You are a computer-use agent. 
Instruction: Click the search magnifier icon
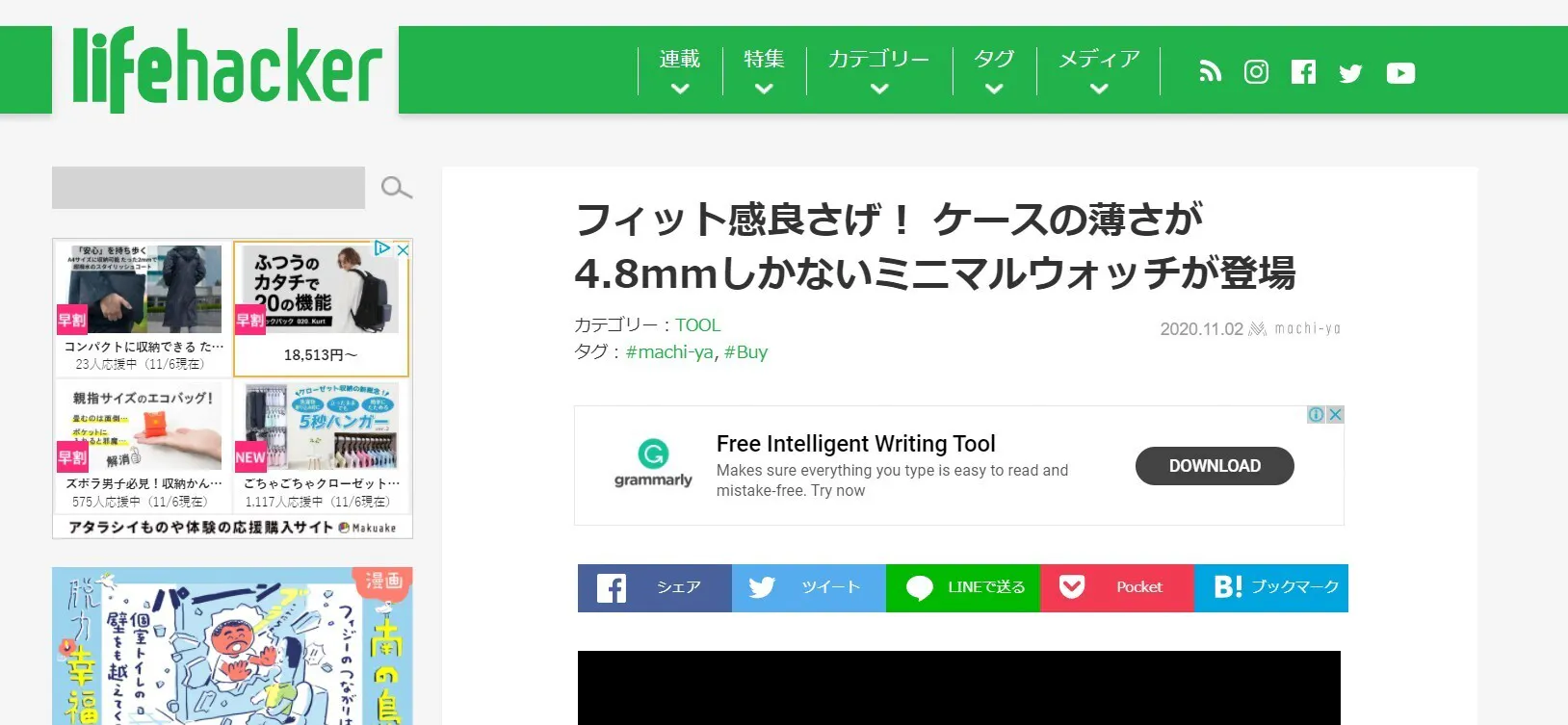[396, 188]
